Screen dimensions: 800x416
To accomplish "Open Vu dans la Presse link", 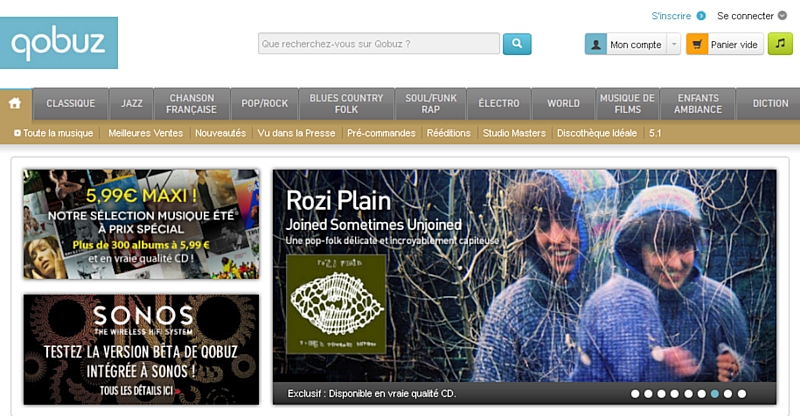I will (296, 133).
